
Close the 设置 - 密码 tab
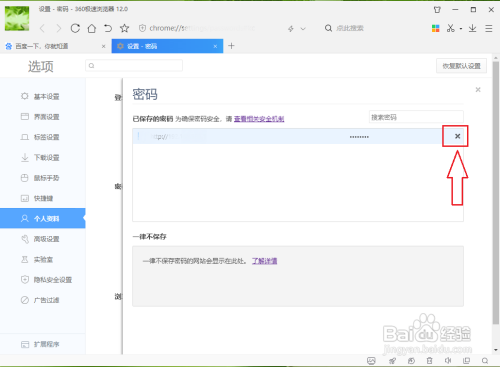[215, 46]
